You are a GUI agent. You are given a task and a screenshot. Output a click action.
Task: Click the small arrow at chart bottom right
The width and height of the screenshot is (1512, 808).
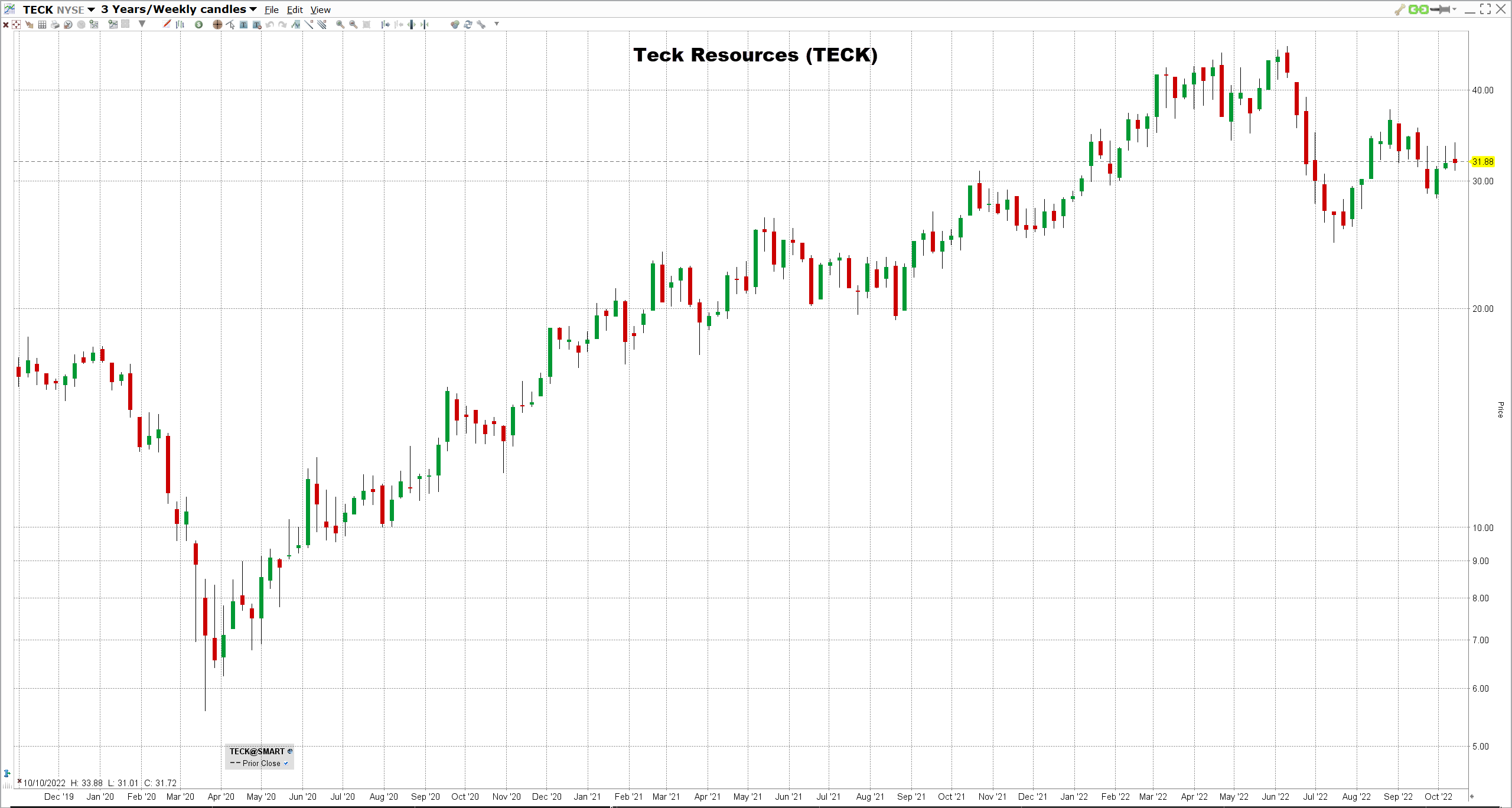[x=1471, y=797]
